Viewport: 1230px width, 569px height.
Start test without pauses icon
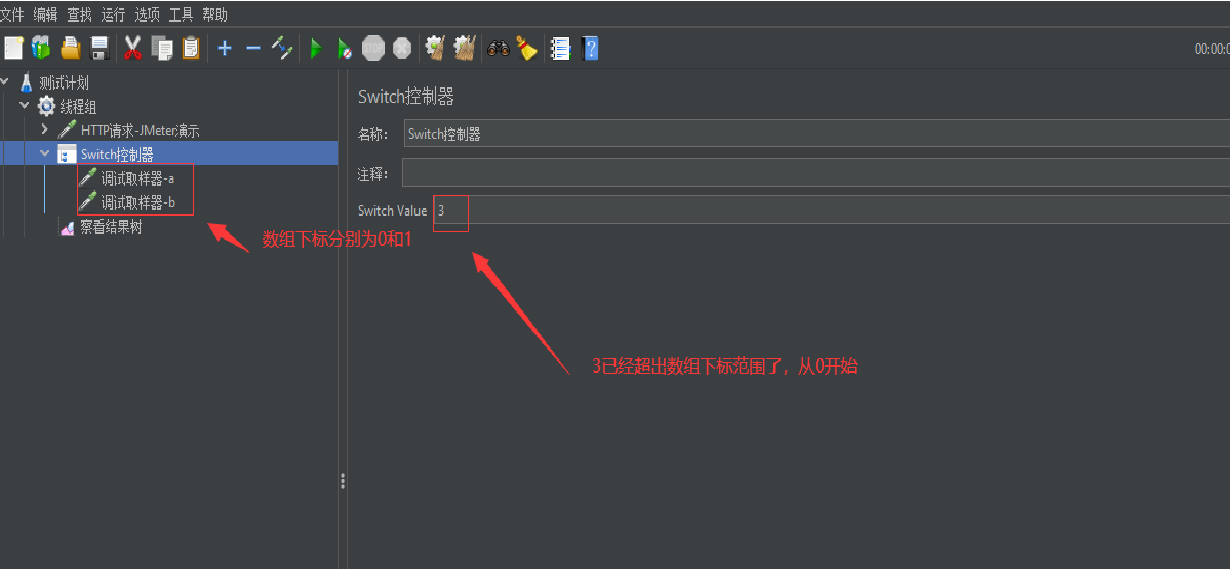click(x=344, y=48)
